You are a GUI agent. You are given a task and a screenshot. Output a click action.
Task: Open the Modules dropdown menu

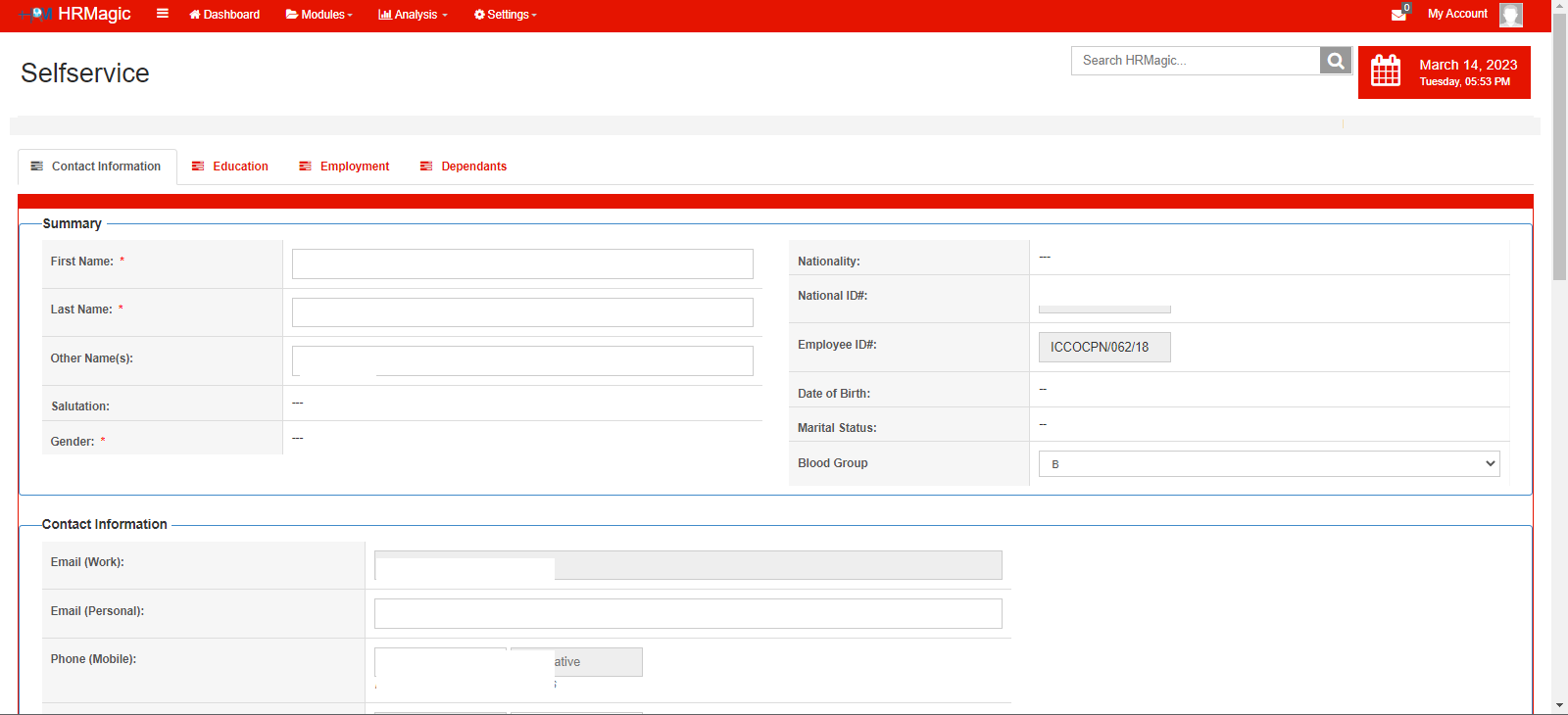pyautogui.click(x=318, y=15)
